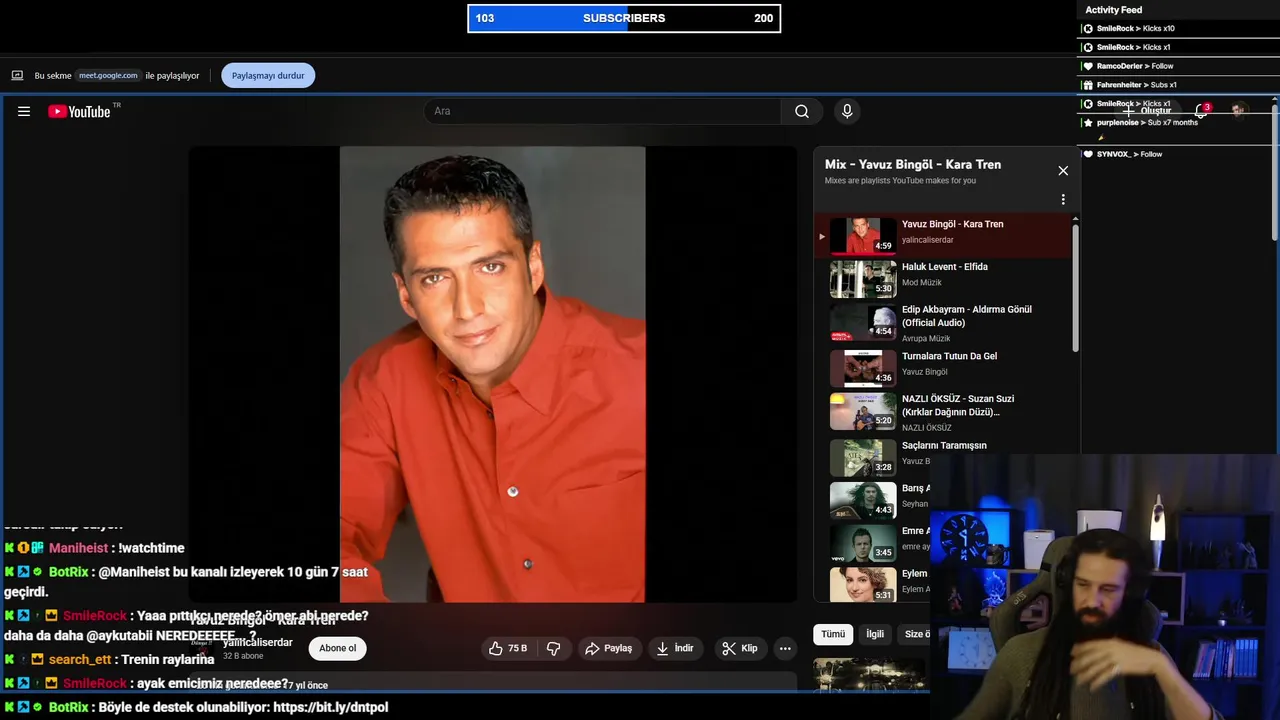The image size is (1280, 720).
Task: Open the bit.ly/dntpol chat link
Action: [330, 707]
